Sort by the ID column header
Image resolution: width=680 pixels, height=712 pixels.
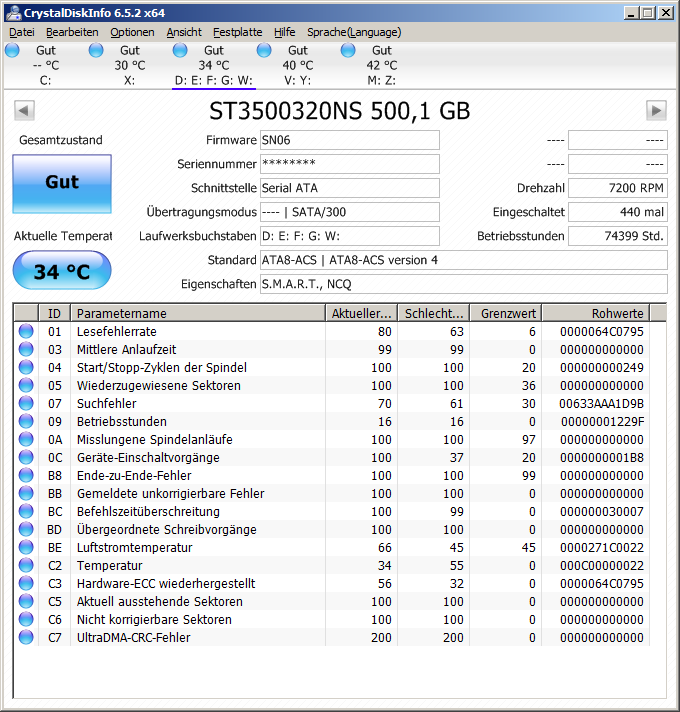point(54,313)
